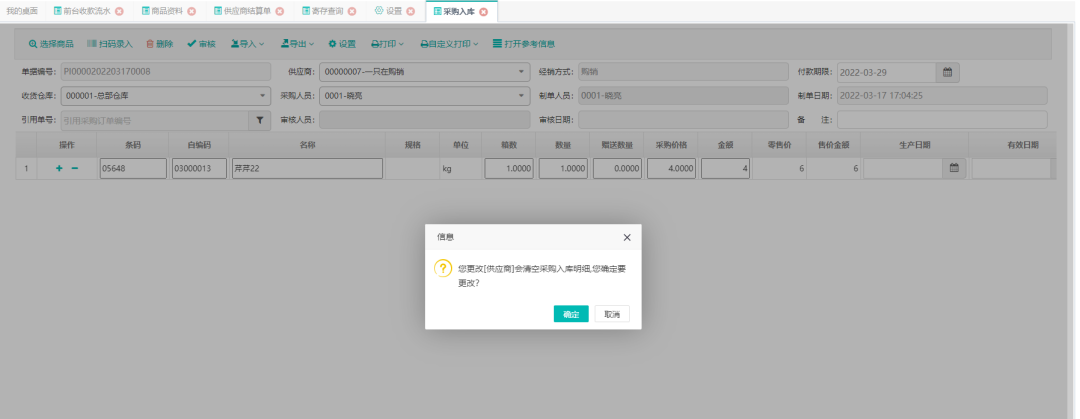The image size is (1080, 419).
Task: Click the 删除 trash toolbar button
Action: pyautogui.click(x=159, y=44)
